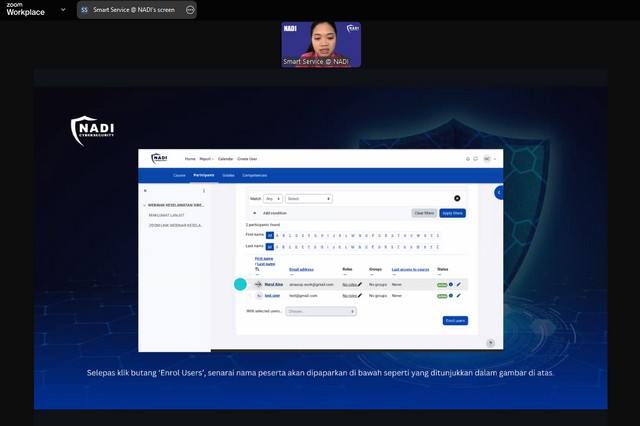Open the Report menu
The width and height of the screenshot is (640, 426).
pyautogui.click(x=205, y=159)
